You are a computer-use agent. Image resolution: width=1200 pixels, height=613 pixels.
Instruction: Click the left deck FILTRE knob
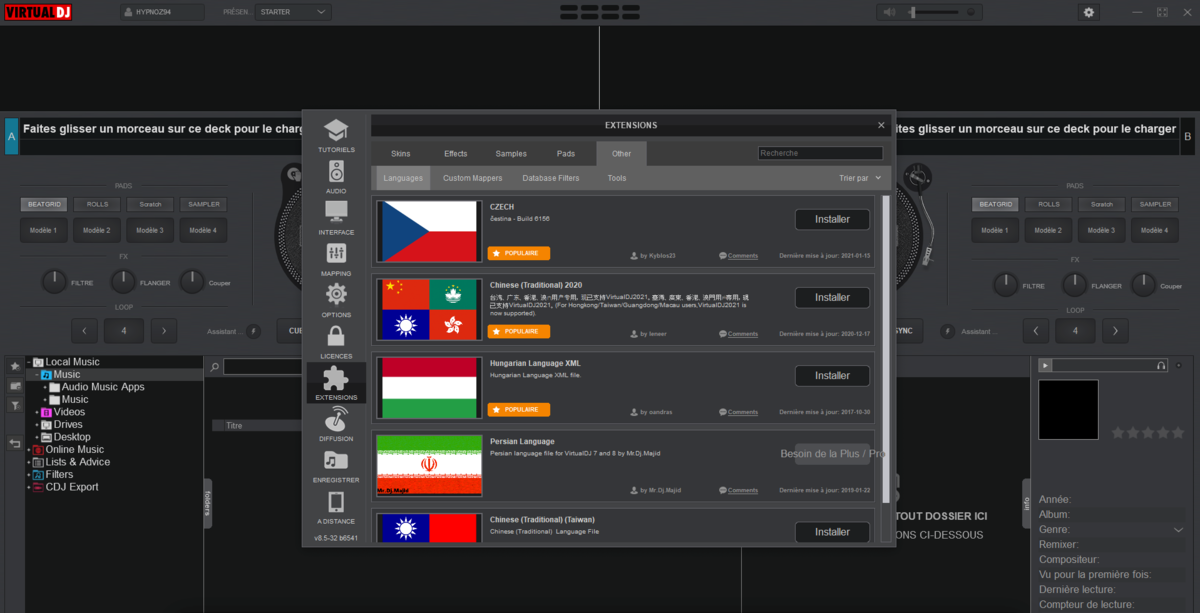coord(54,283)
